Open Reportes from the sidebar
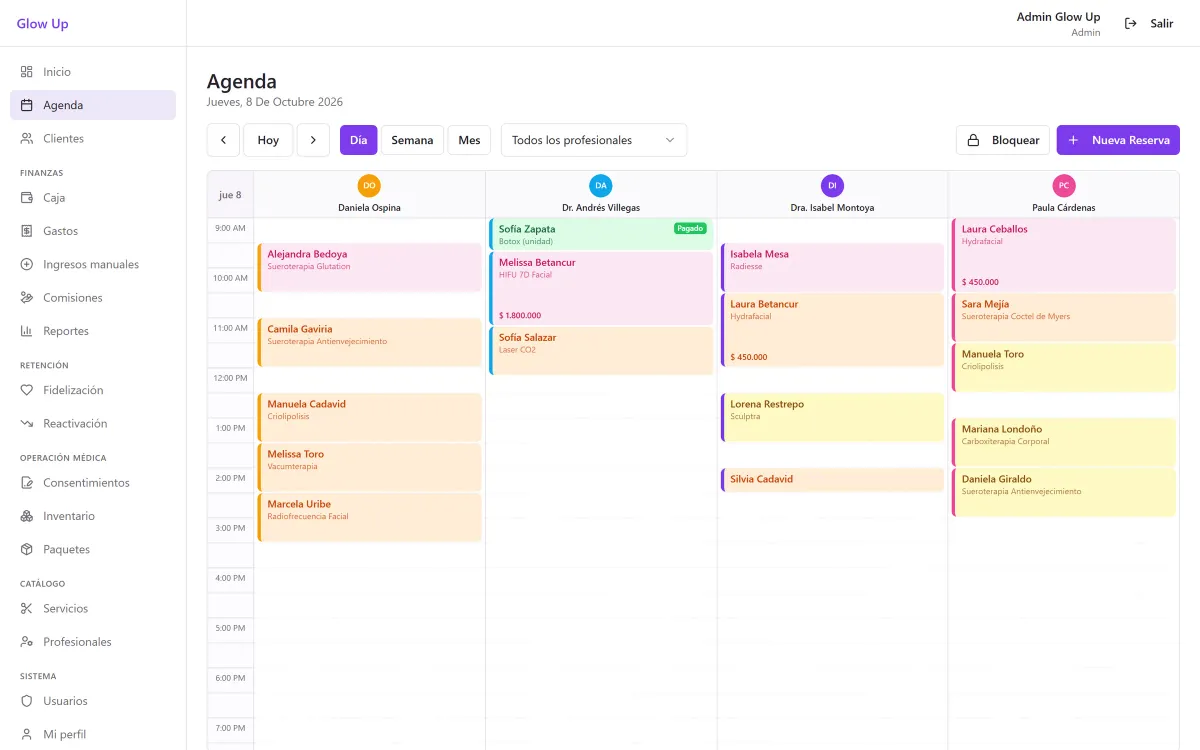Image resolution: width=1200 pixels, height=750 pixels. (93, 331)
